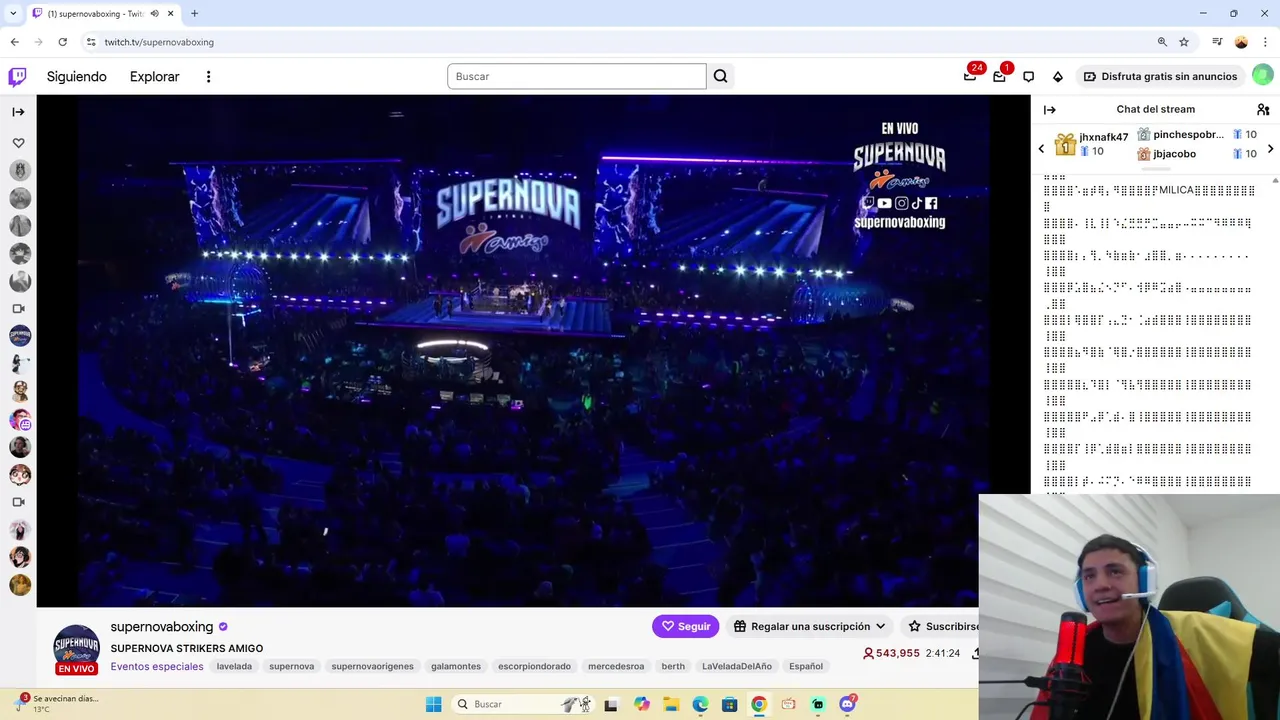Open the whispers chat bubble icon

(x=1028, y=77)
